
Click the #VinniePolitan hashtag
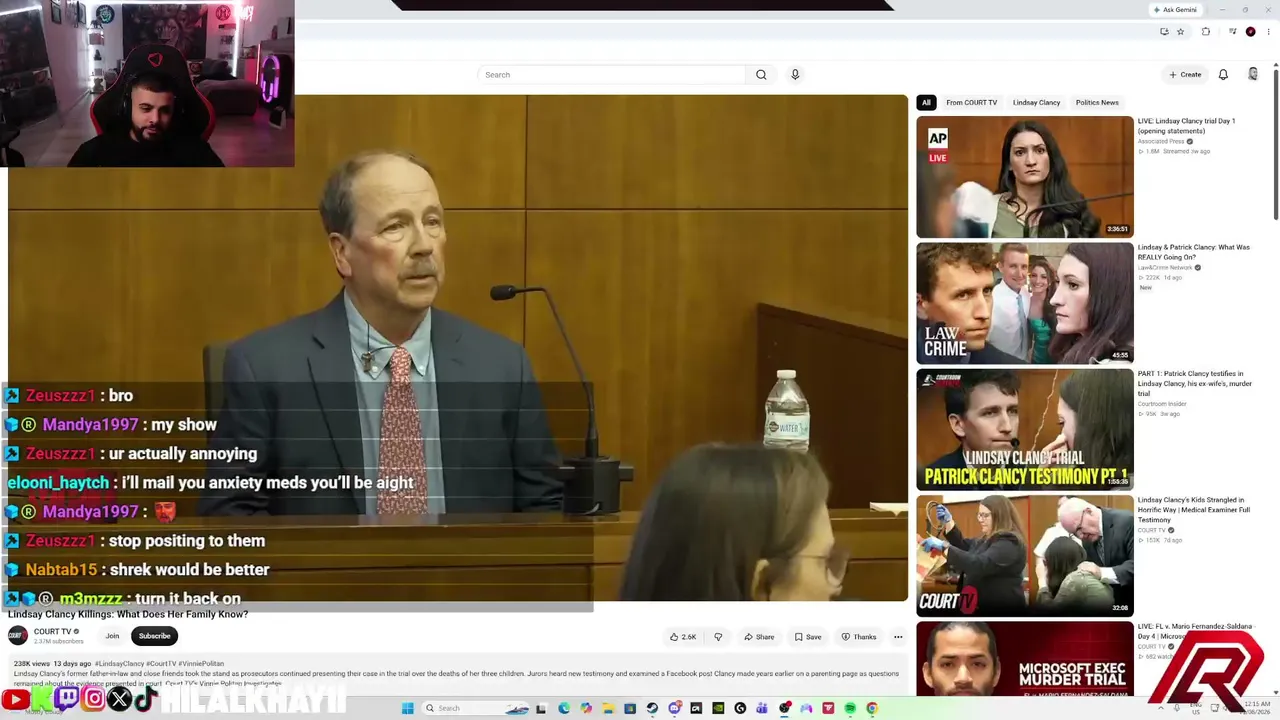tap(200, 664)
